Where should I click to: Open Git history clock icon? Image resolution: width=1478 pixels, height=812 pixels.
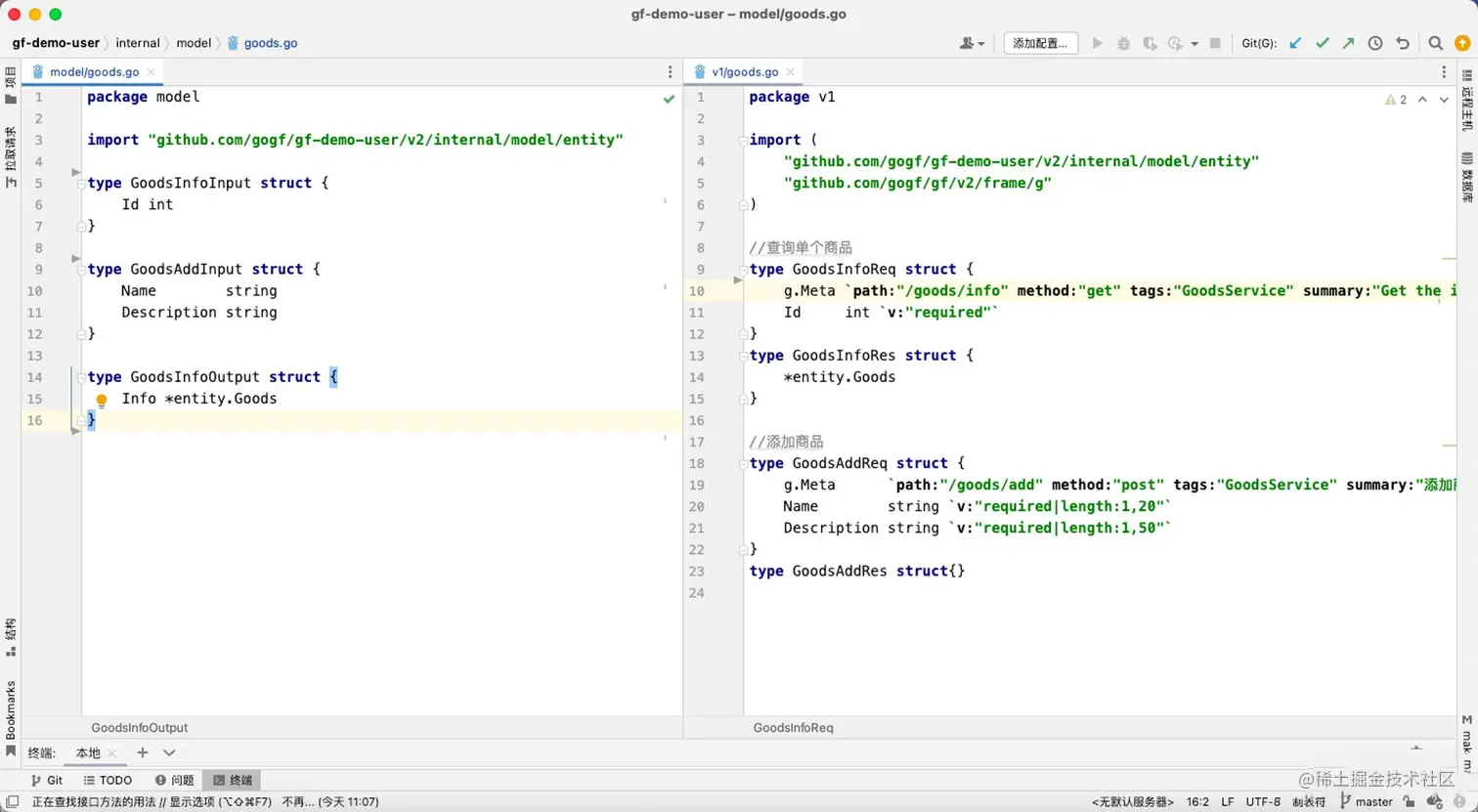pos(1375,43)
